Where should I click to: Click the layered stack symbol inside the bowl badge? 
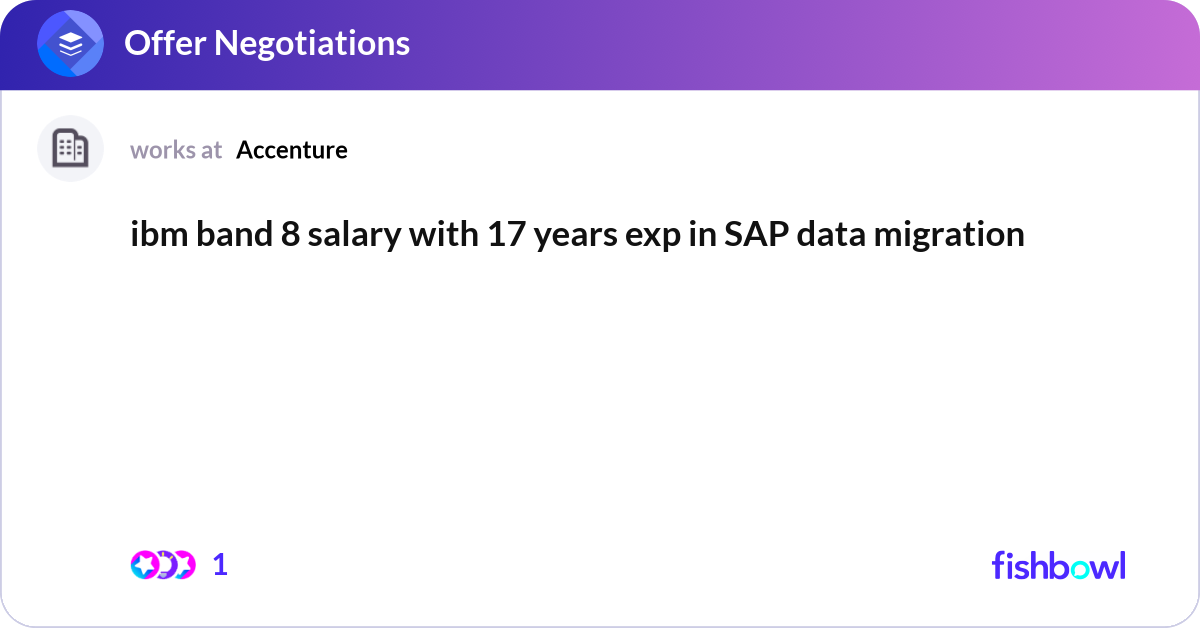tap(70, 43)
